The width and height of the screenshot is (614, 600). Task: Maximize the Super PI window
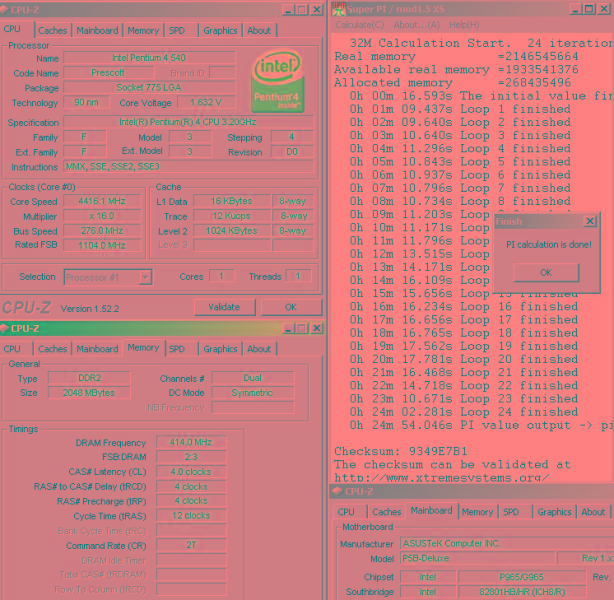click(x=589, y=9)
